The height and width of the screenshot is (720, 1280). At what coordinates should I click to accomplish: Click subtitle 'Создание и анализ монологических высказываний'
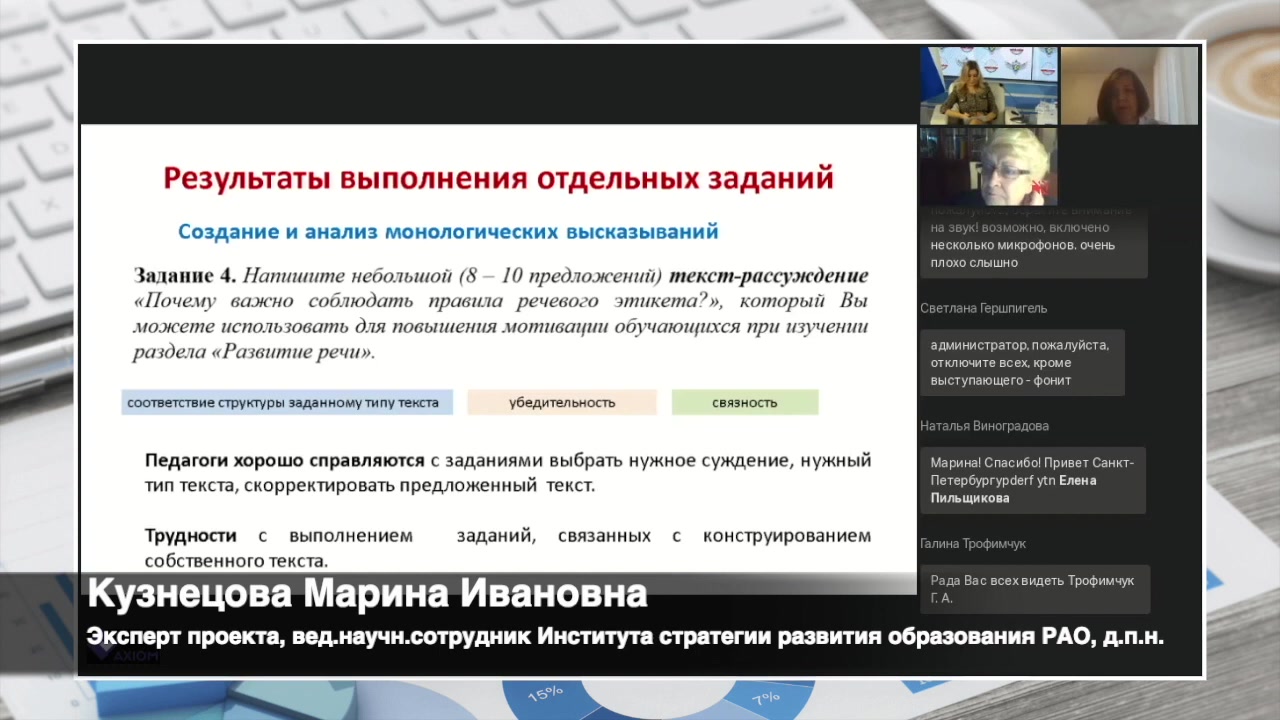pyautogui.click(x=448, y=232)
